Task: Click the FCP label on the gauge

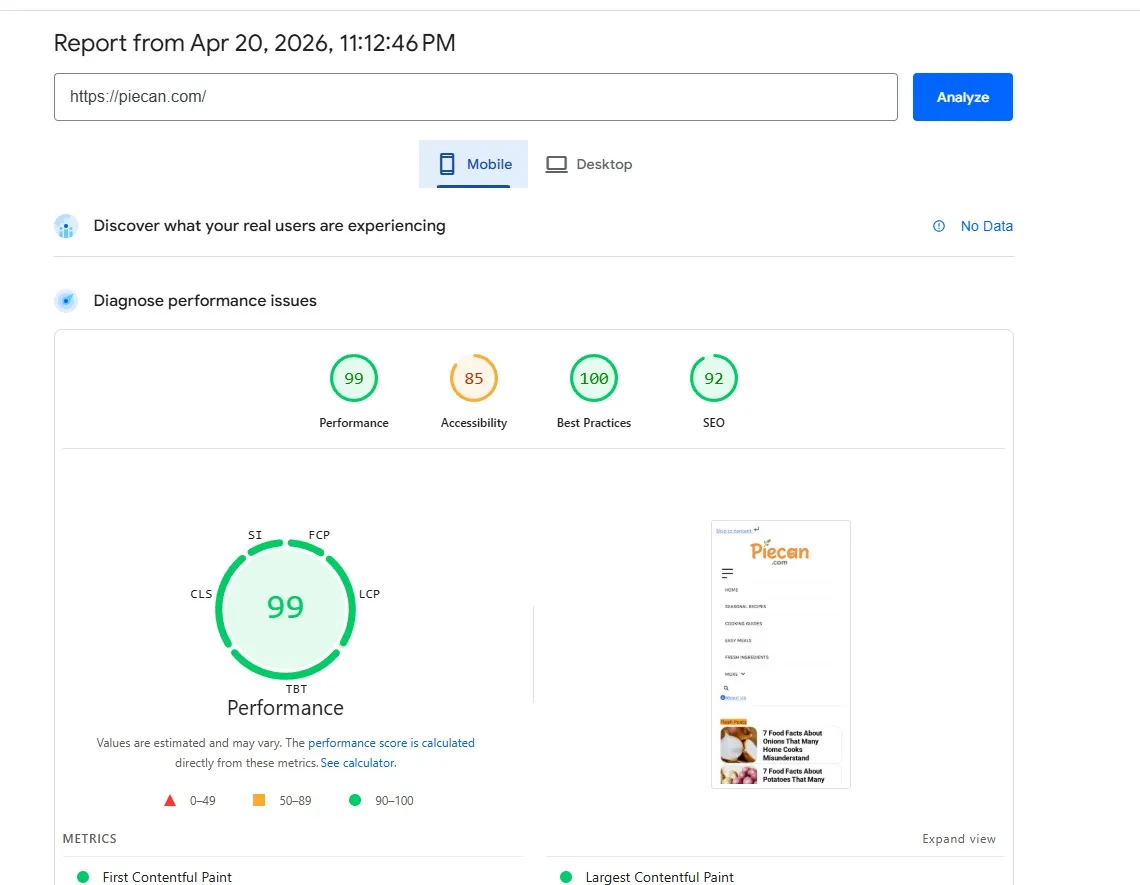Action: (x=319, y=534)
